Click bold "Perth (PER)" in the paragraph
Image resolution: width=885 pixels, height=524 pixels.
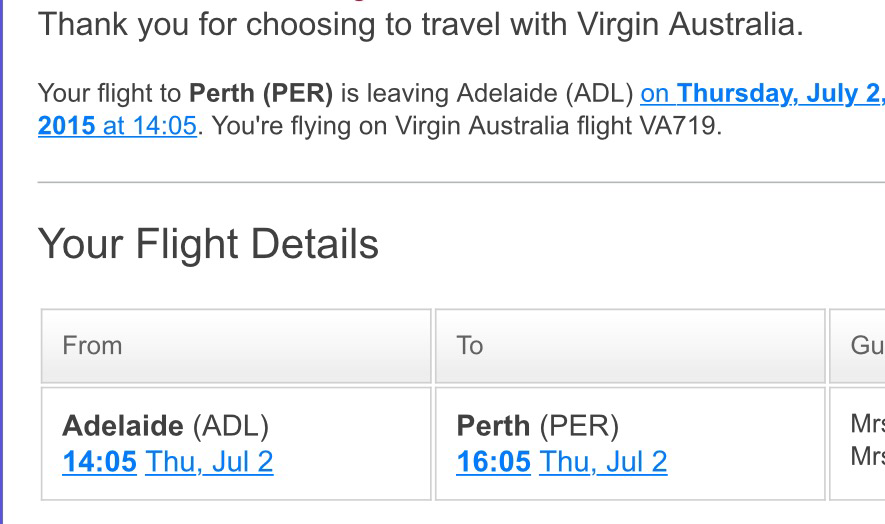click(x=260, y=94)
